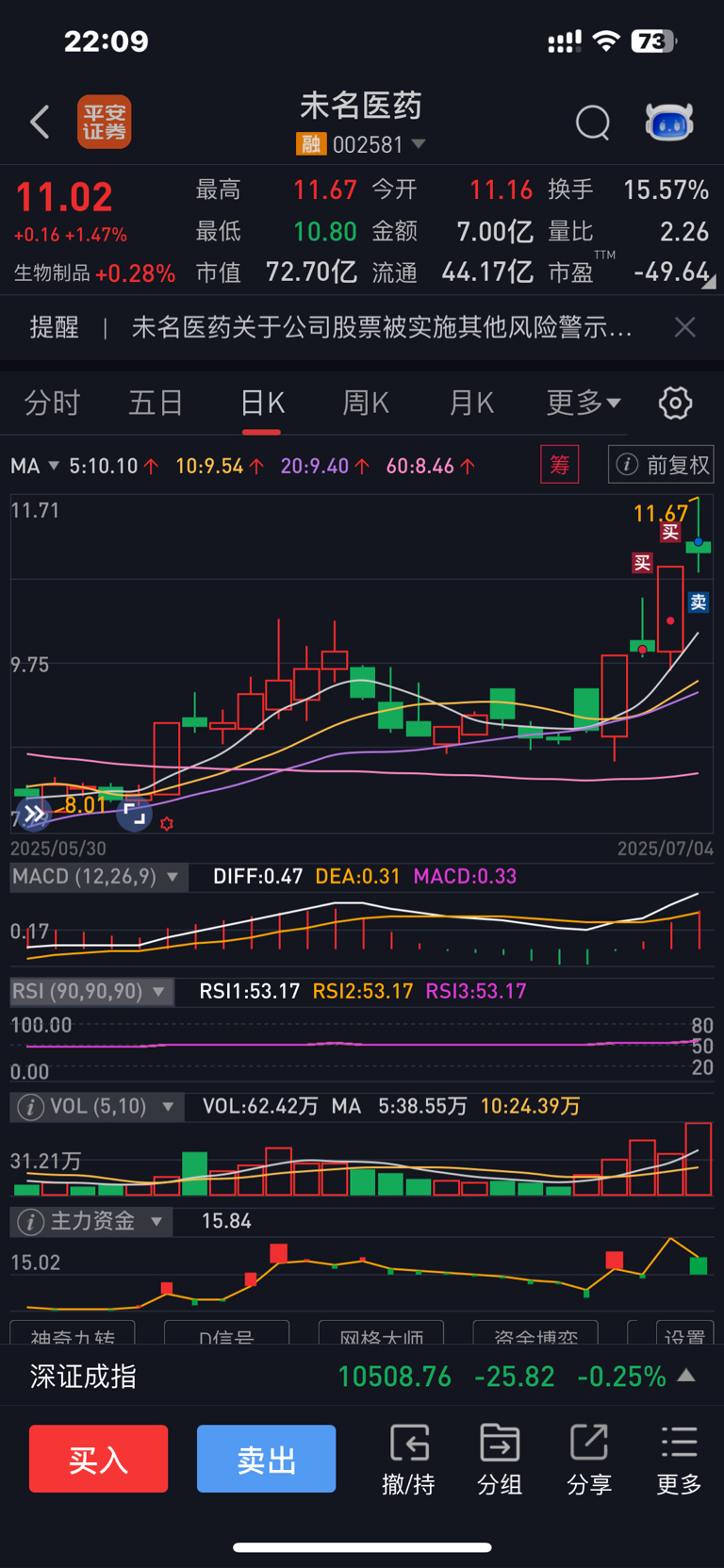Expand the 深证成指 index bar
The height and width of the screenshot is (1568, 724).
(686, 1376)
